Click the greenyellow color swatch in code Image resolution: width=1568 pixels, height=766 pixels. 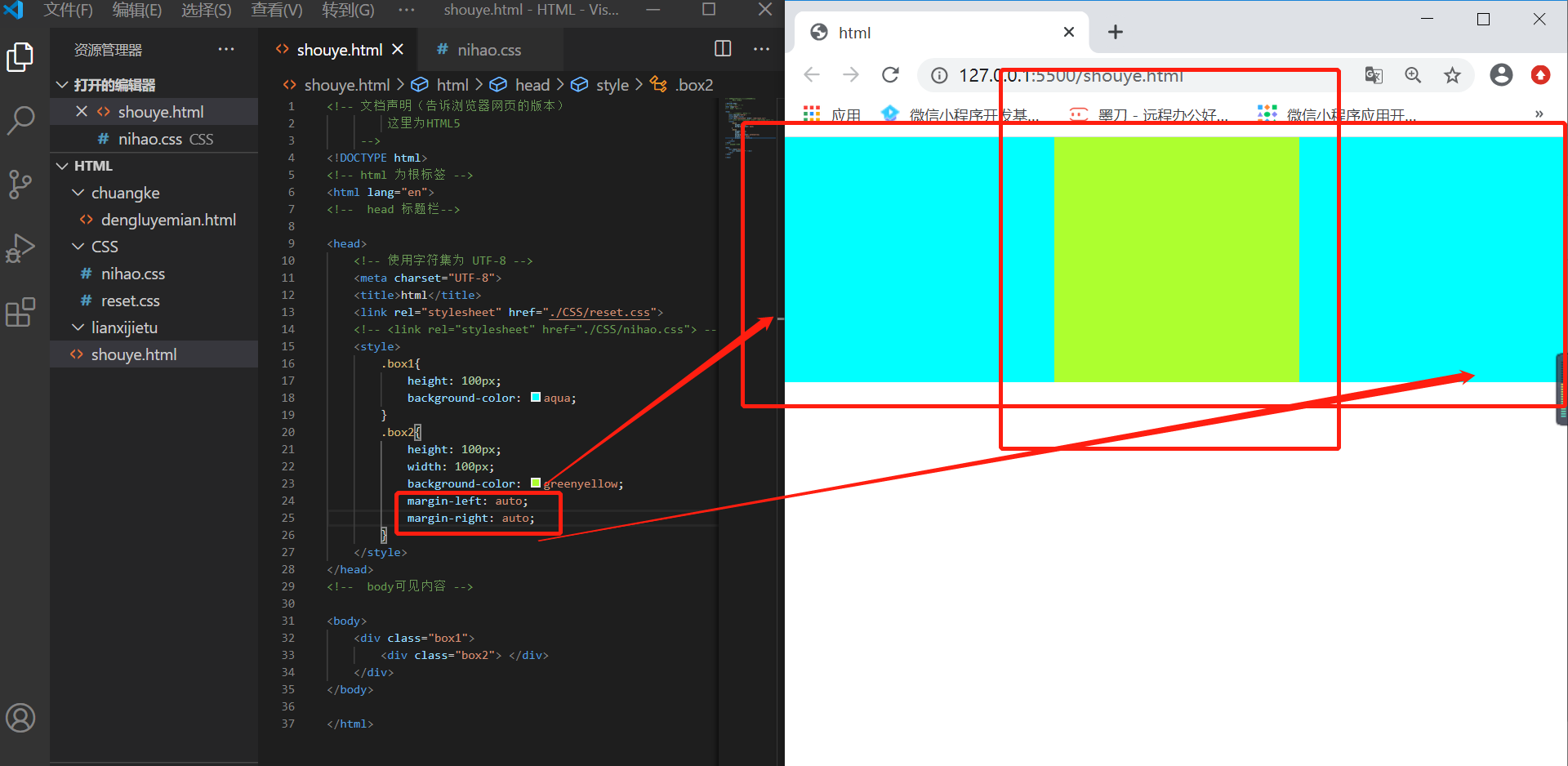pyautogui.click(x=536, y=483)
